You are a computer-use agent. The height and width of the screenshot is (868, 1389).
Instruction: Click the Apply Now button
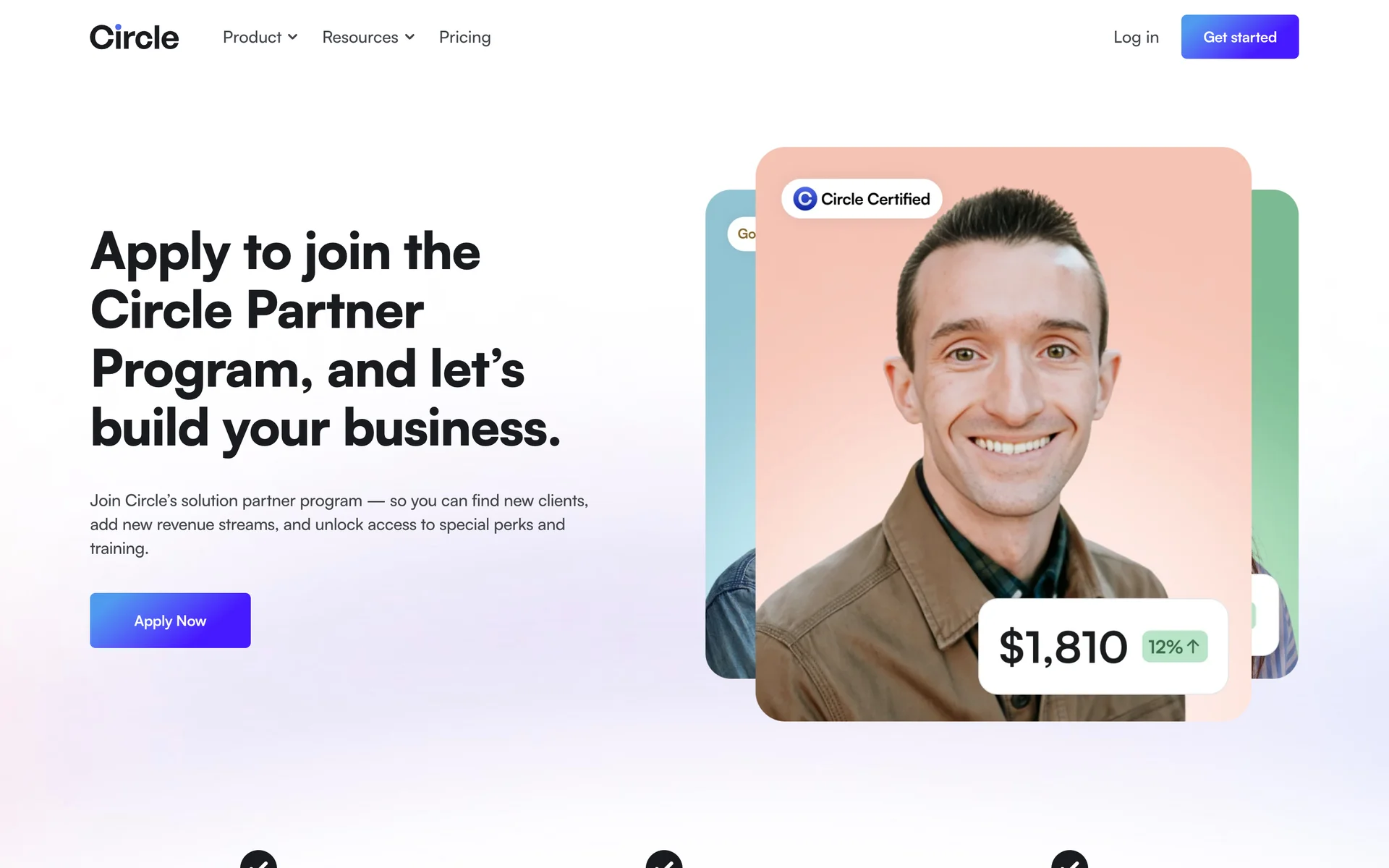tap(170, 621)
